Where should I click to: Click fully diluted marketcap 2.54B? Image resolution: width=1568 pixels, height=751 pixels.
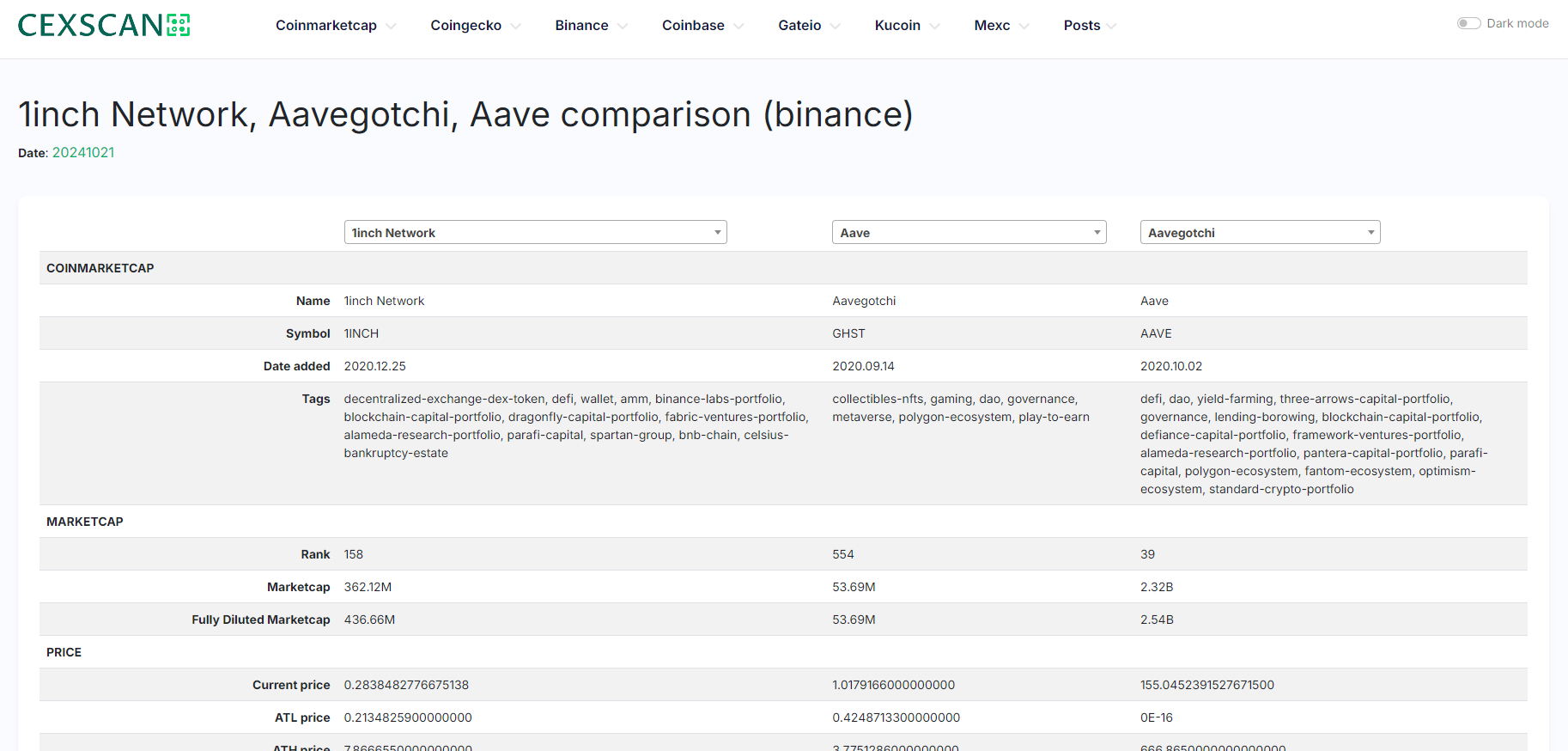tap(1157, 620)
